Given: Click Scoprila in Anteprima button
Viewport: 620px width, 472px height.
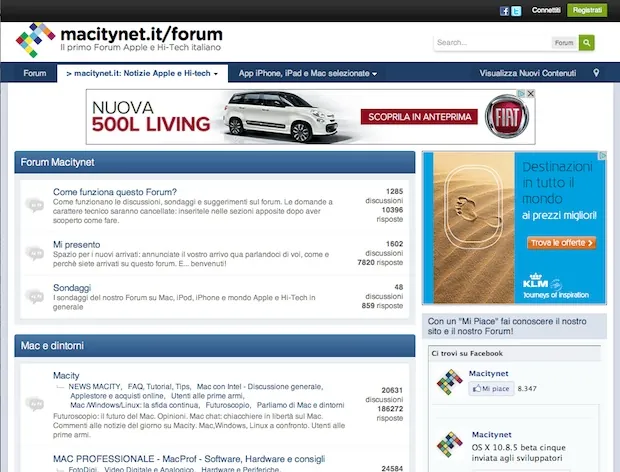Looking at the screenshot, I should pyautogui.click(x=419, y=117).
